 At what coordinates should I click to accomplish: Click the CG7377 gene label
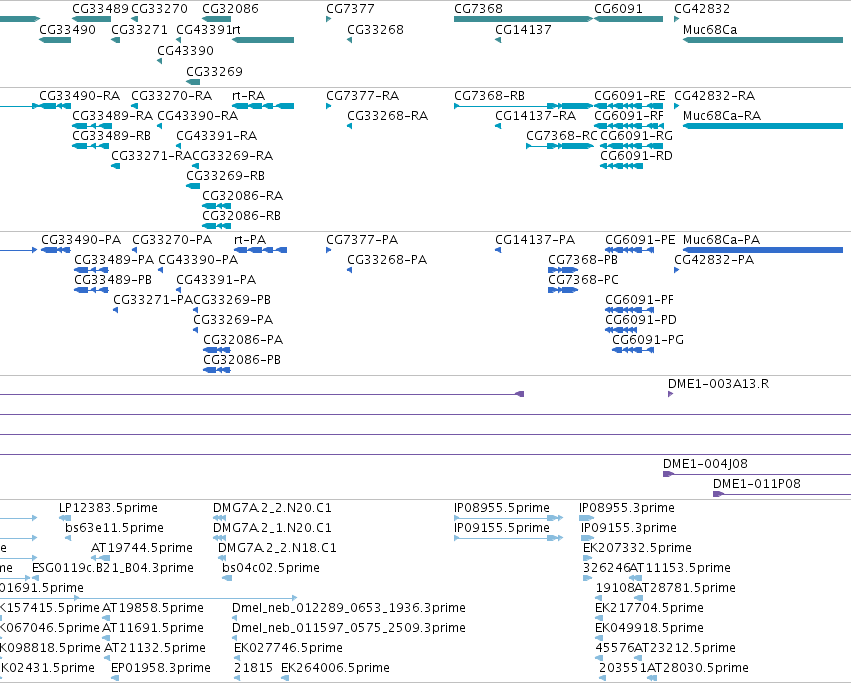pos(350,9)
